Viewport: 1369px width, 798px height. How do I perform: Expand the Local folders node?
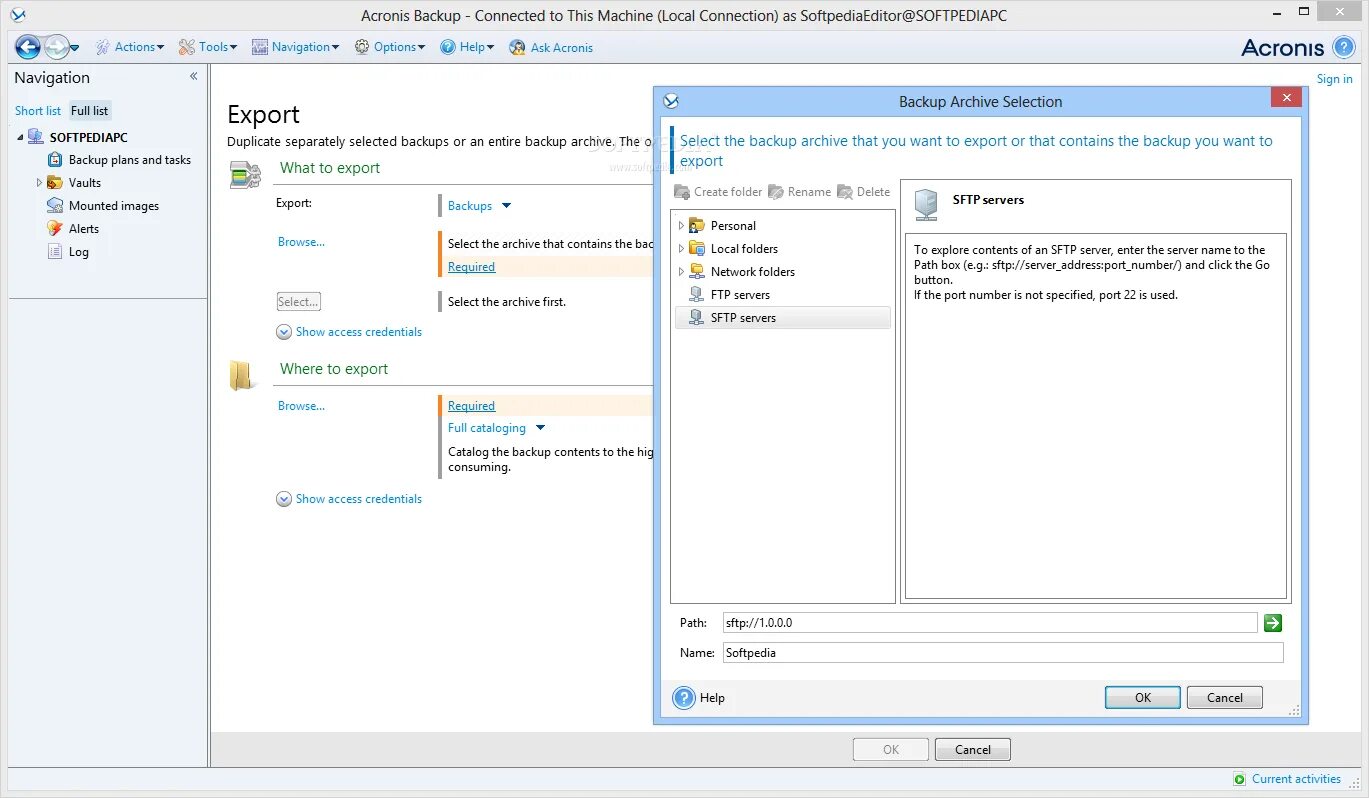click(x=681, y=249)
